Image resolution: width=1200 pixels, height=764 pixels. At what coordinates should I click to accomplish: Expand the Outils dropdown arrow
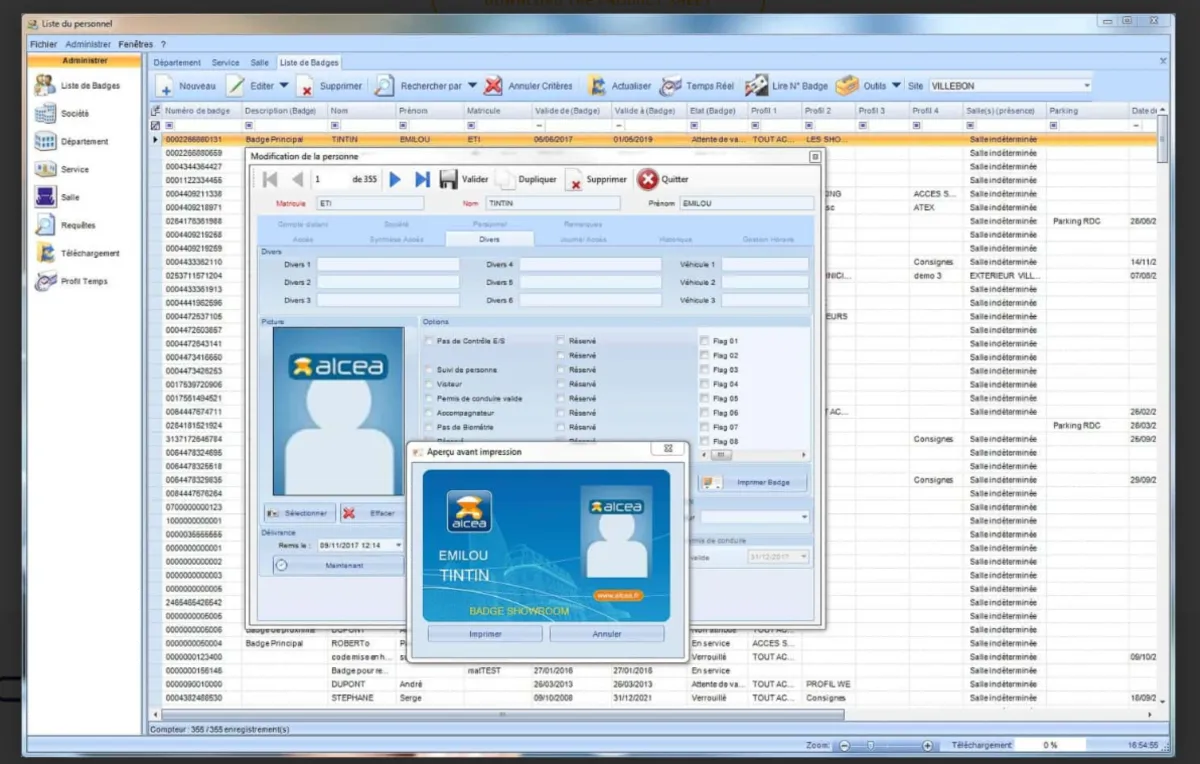(896, 86)
